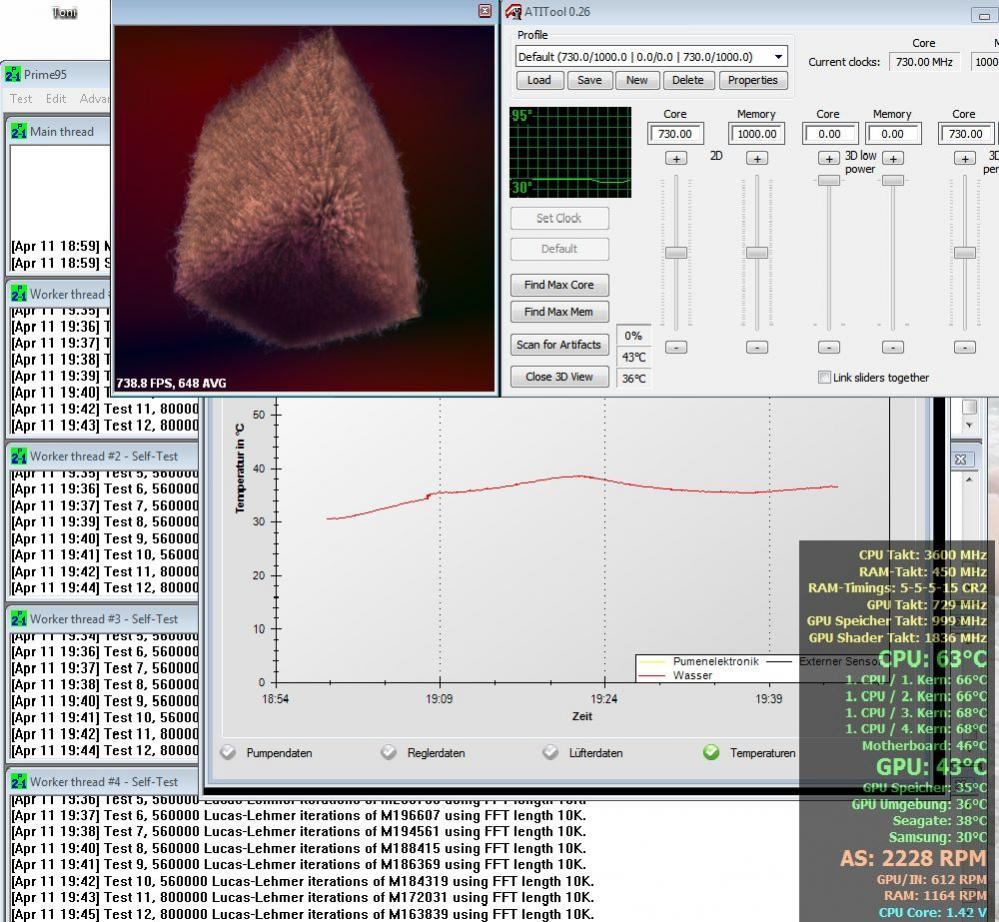The image size is (999, 922).
Task: Click the 3D low power Core slider handle
Action: [x=828, y=180]
